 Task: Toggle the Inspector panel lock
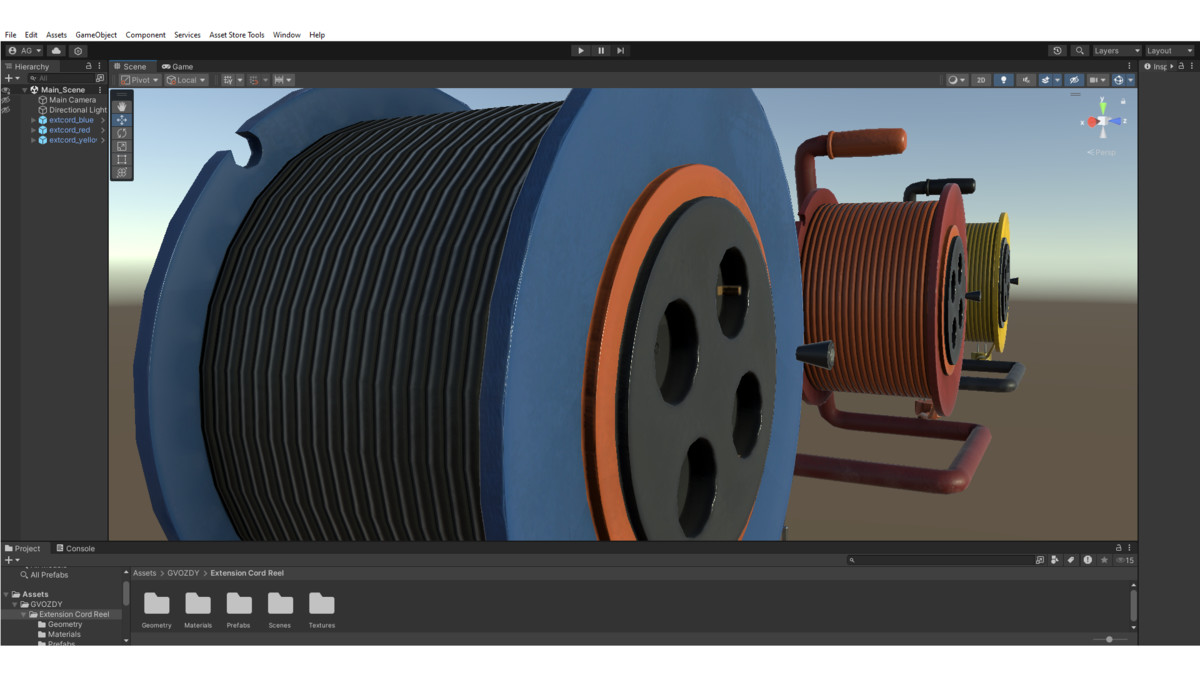pos(1182,66)
